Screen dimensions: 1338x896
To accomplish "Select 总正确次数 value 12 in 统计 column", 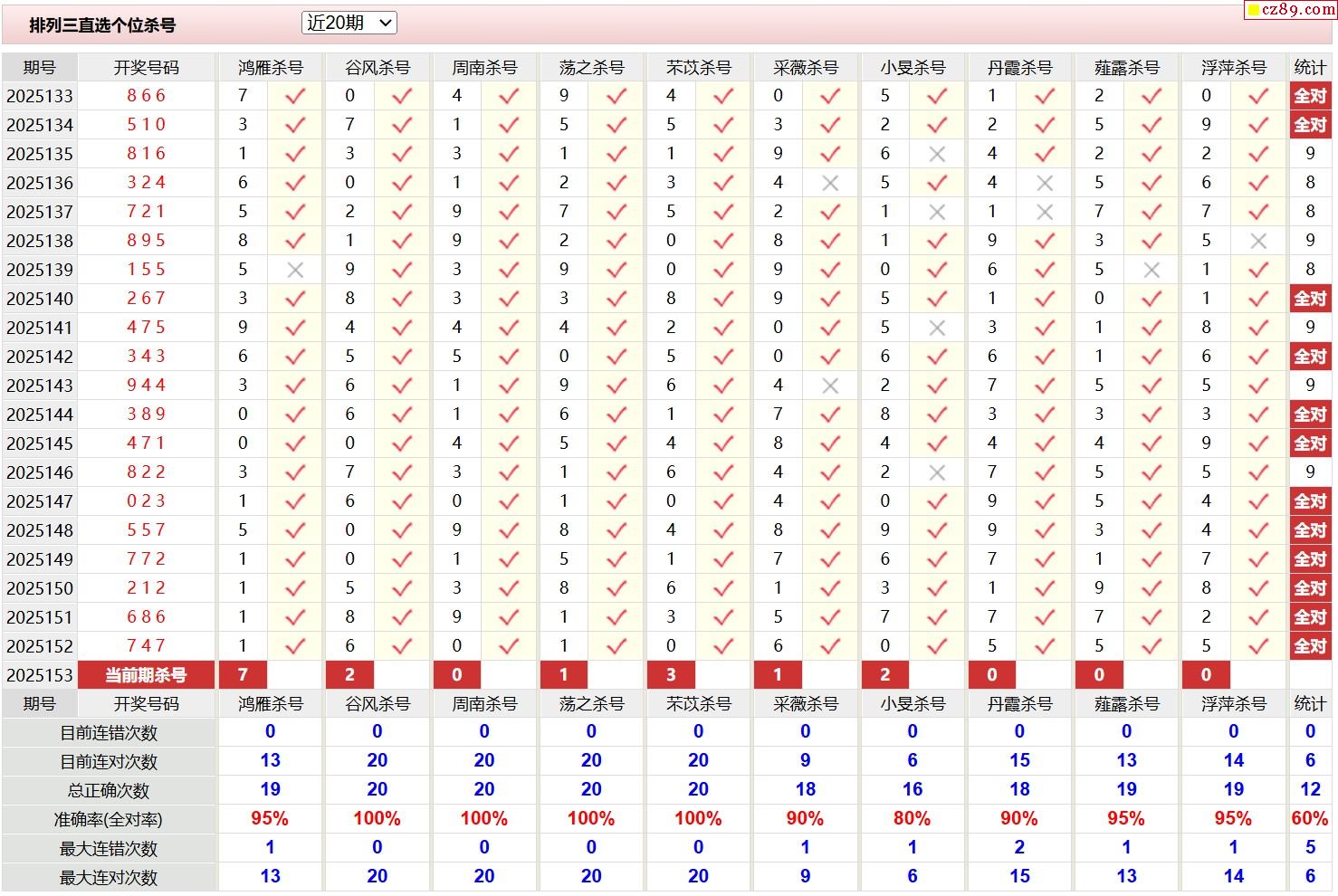I will coord(1310,790).
